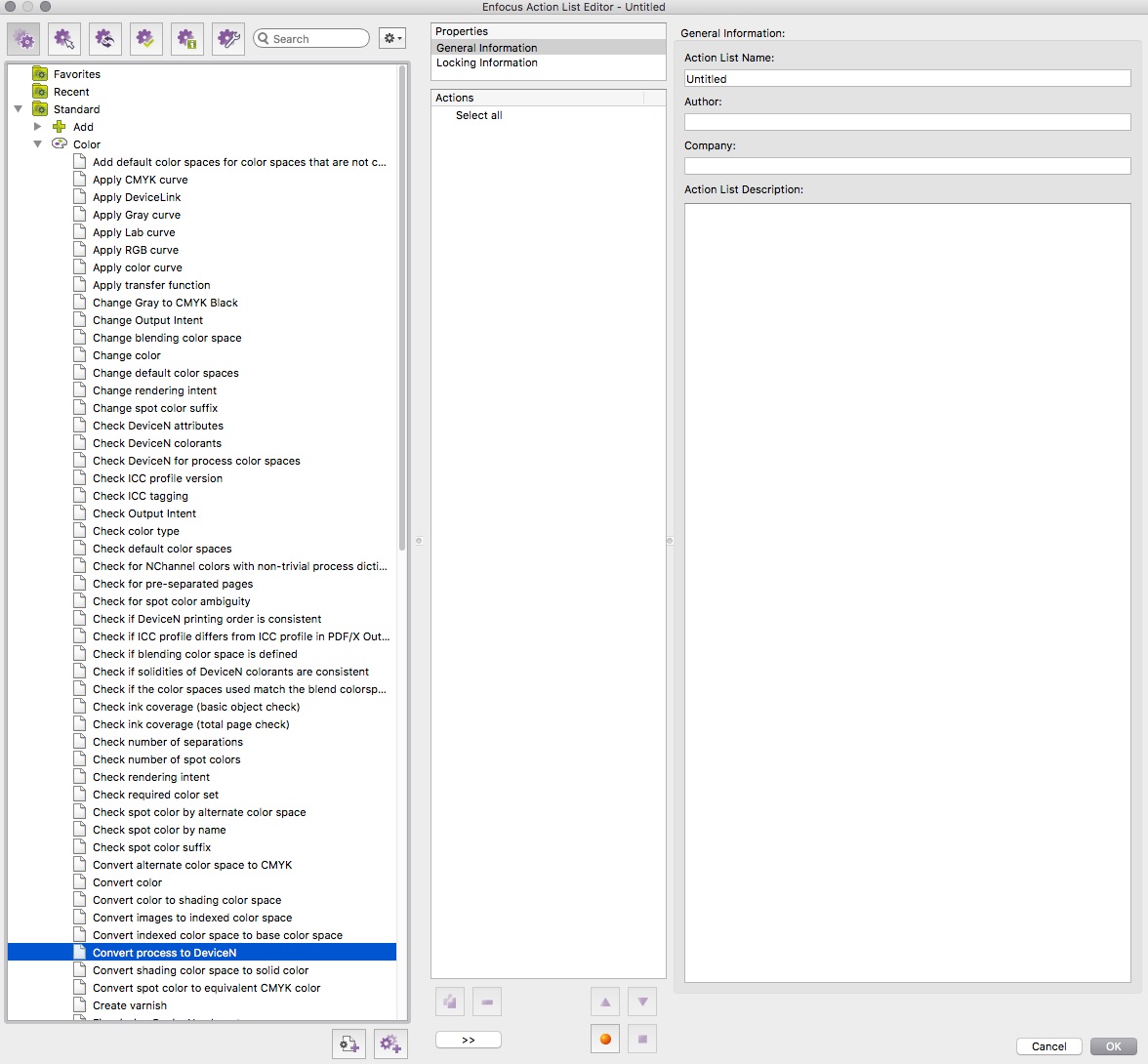Viewport: 1148px width, 1064px height.
Task: Click the Action List Name field
Action: pos(907,78)
